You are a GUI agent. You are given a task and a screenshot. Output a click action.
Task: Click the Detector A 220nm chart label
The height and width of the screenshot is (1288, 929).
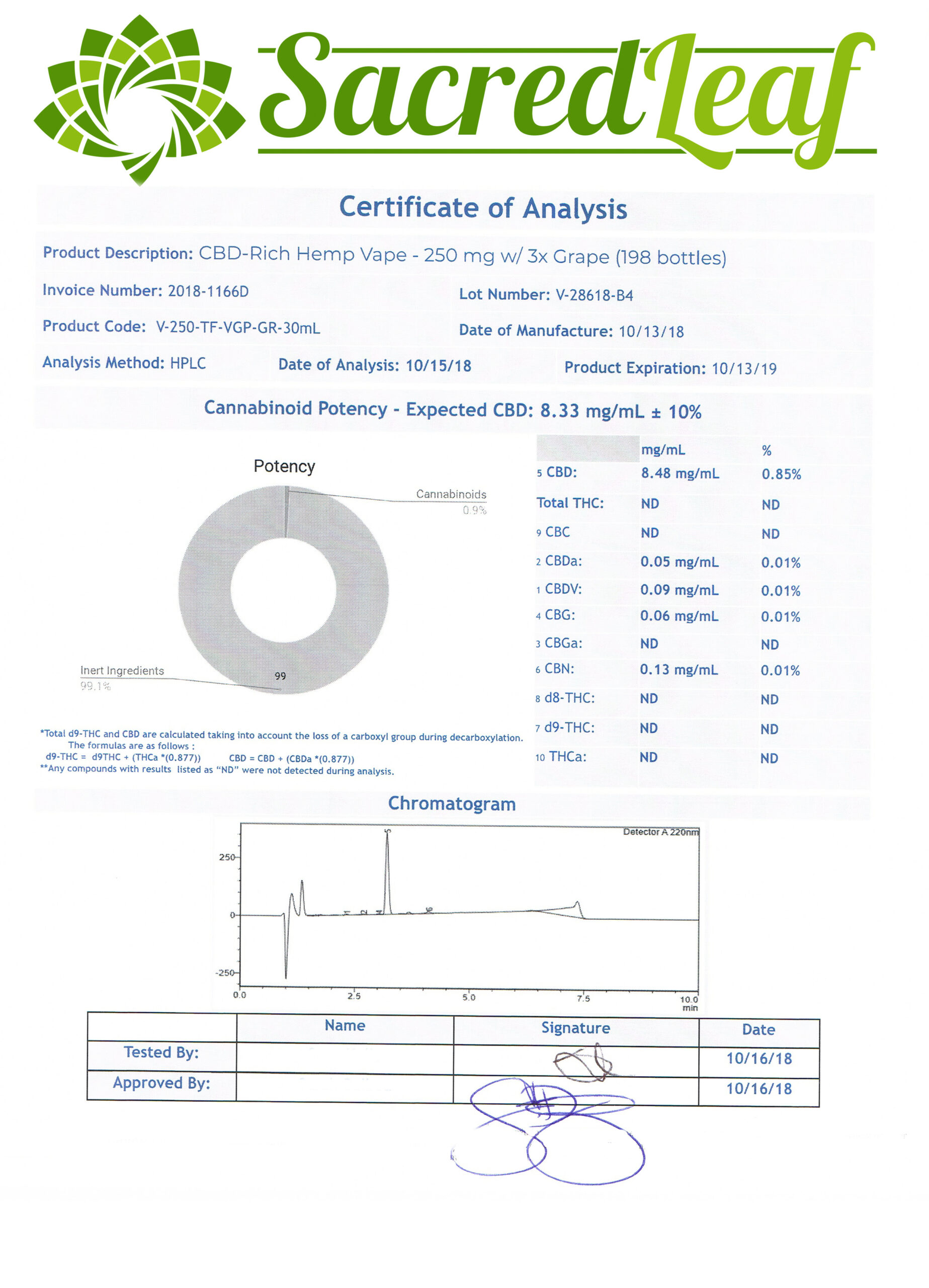(x=660, y=832)
